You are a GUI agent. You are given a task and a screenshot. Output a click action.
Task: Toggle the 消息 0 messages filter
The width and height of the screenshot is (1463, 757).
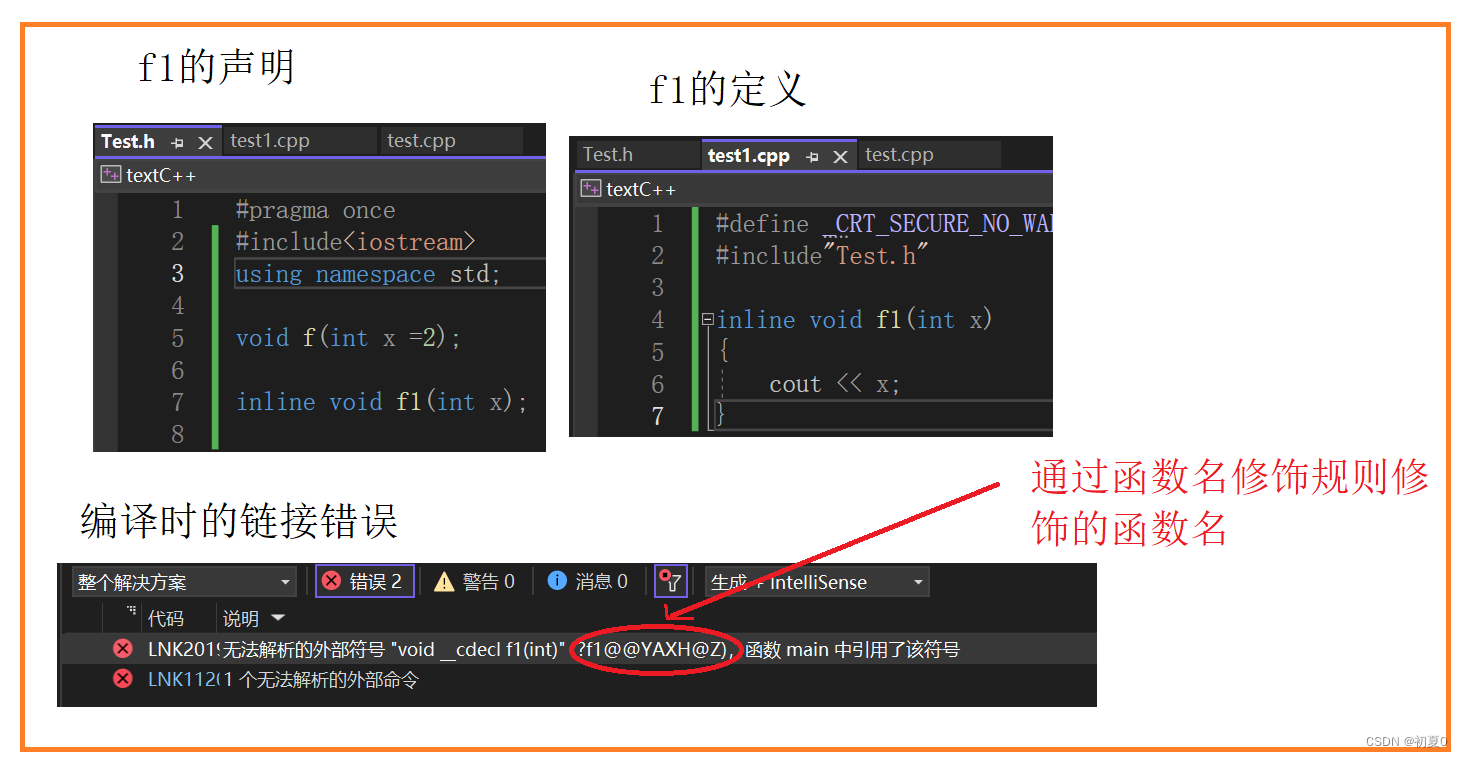[588, 581]
